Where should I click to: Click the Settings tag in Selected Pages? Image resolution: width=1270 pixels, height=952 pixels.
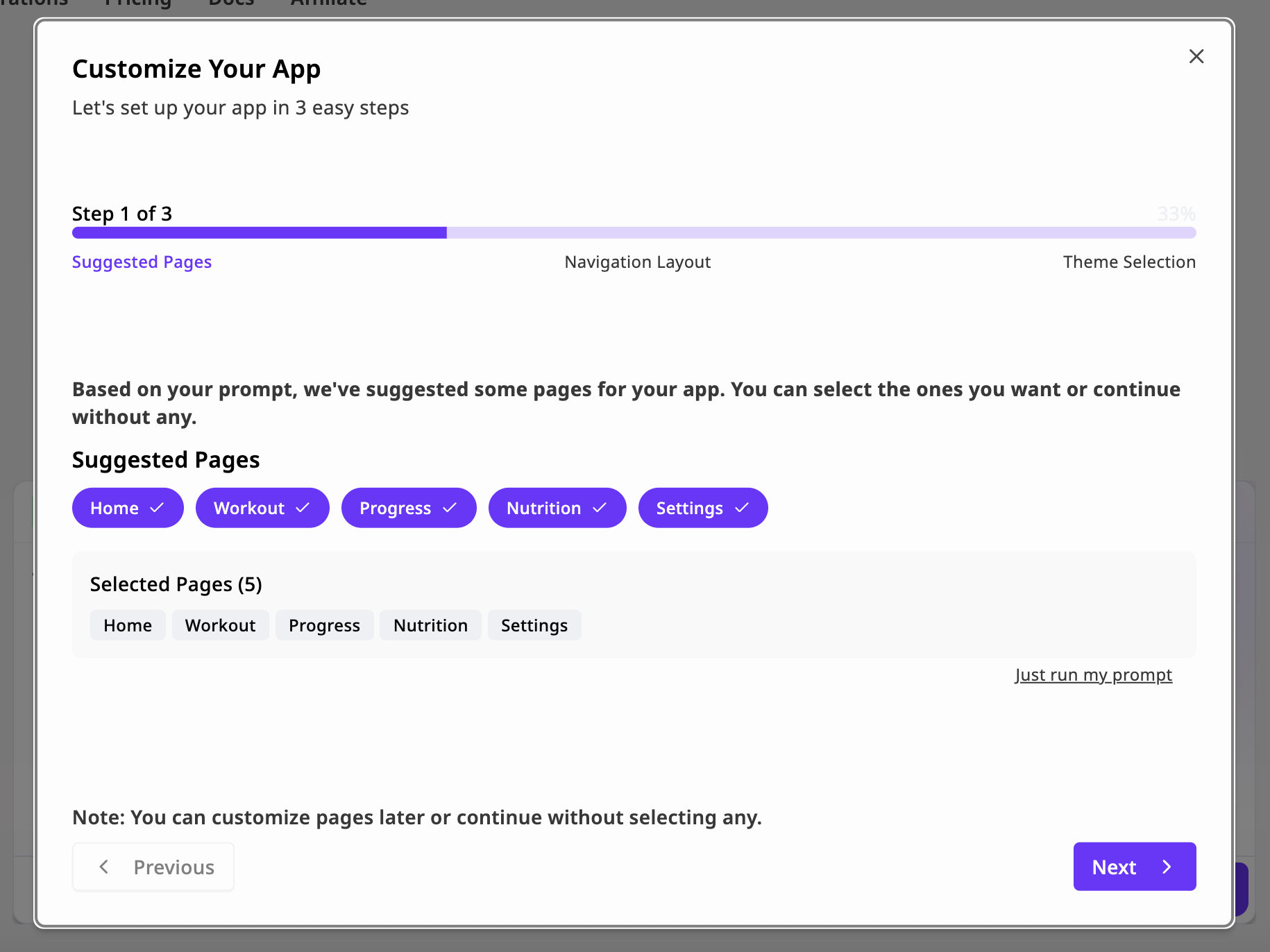click(x=534, y=625)
